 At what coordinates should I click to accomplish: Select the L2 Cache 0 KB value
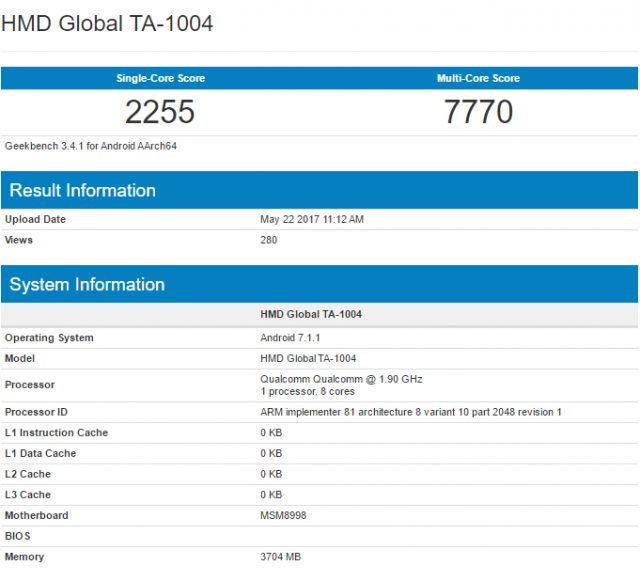pyautogui.click(x=271, y=474)
